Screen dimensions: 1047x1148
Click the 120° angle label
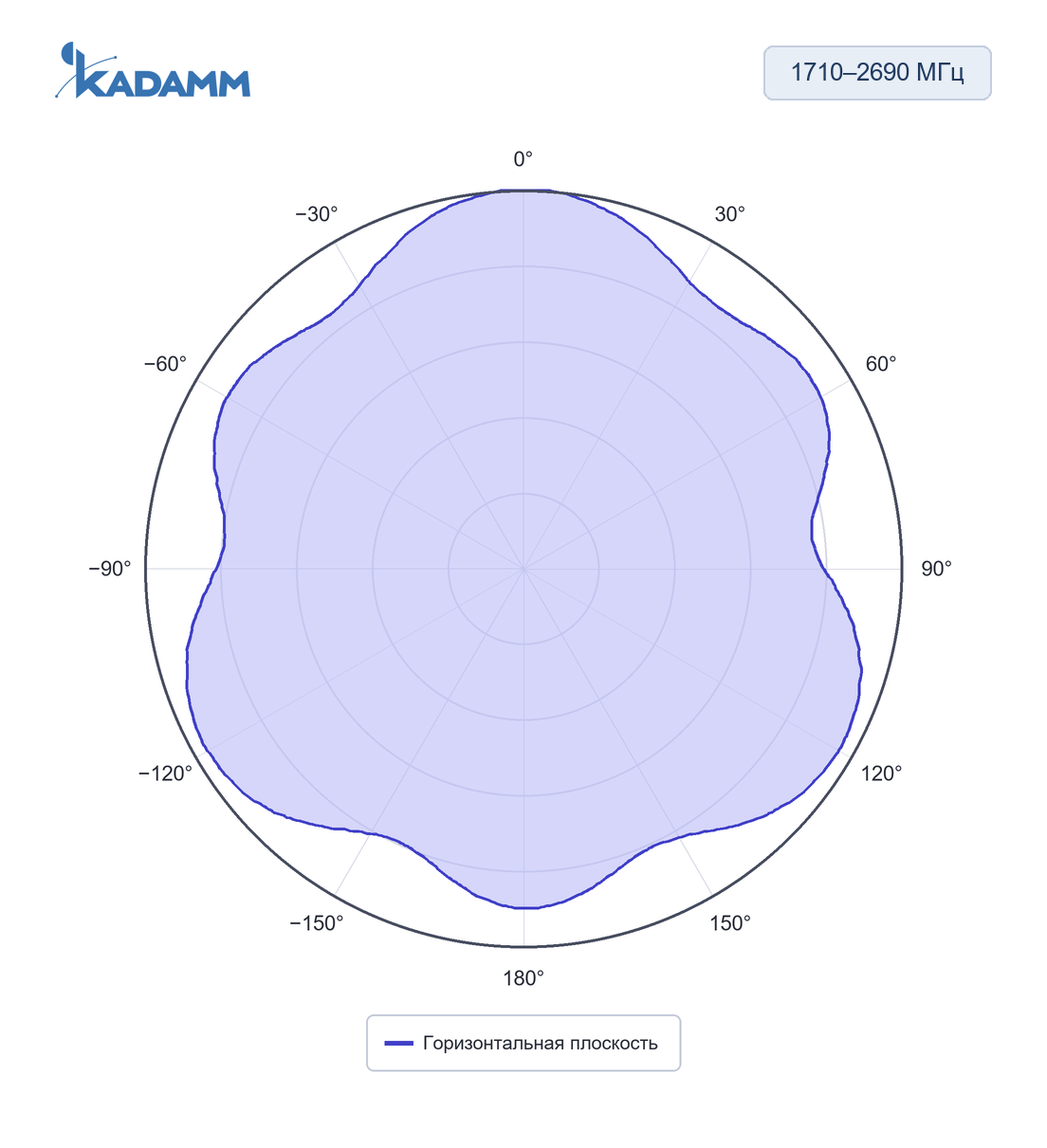(x=881, y=774)
